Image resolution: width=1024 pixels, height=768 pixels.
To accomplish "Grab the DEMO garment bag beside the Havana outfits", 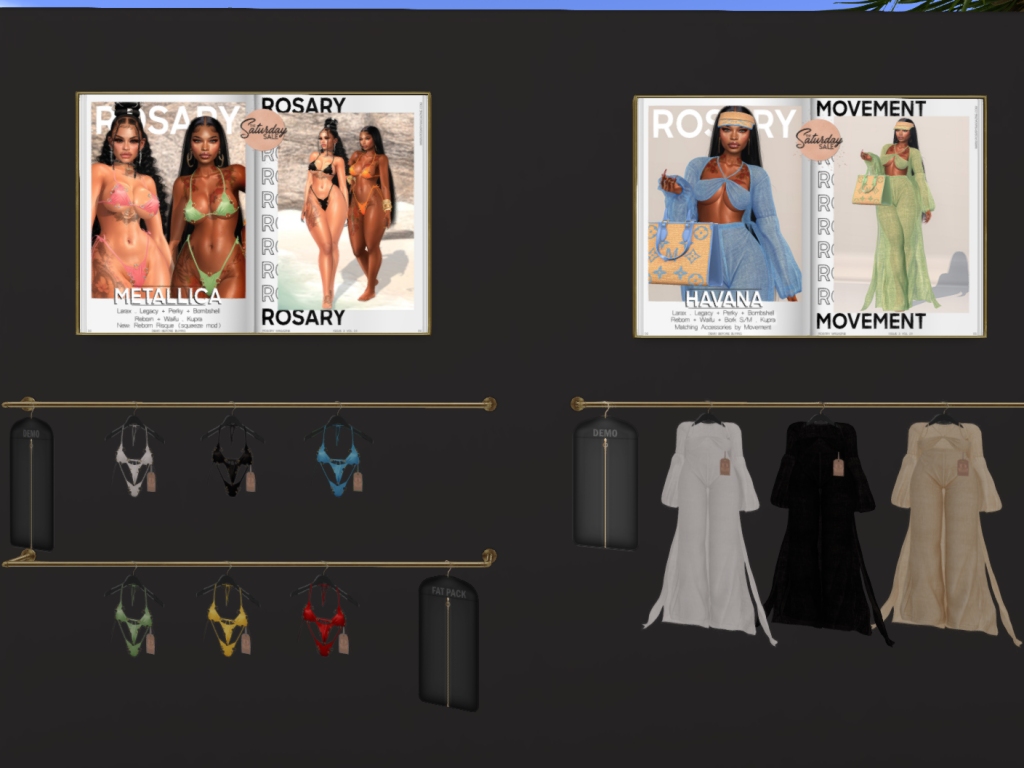I will tap(605, 483).
